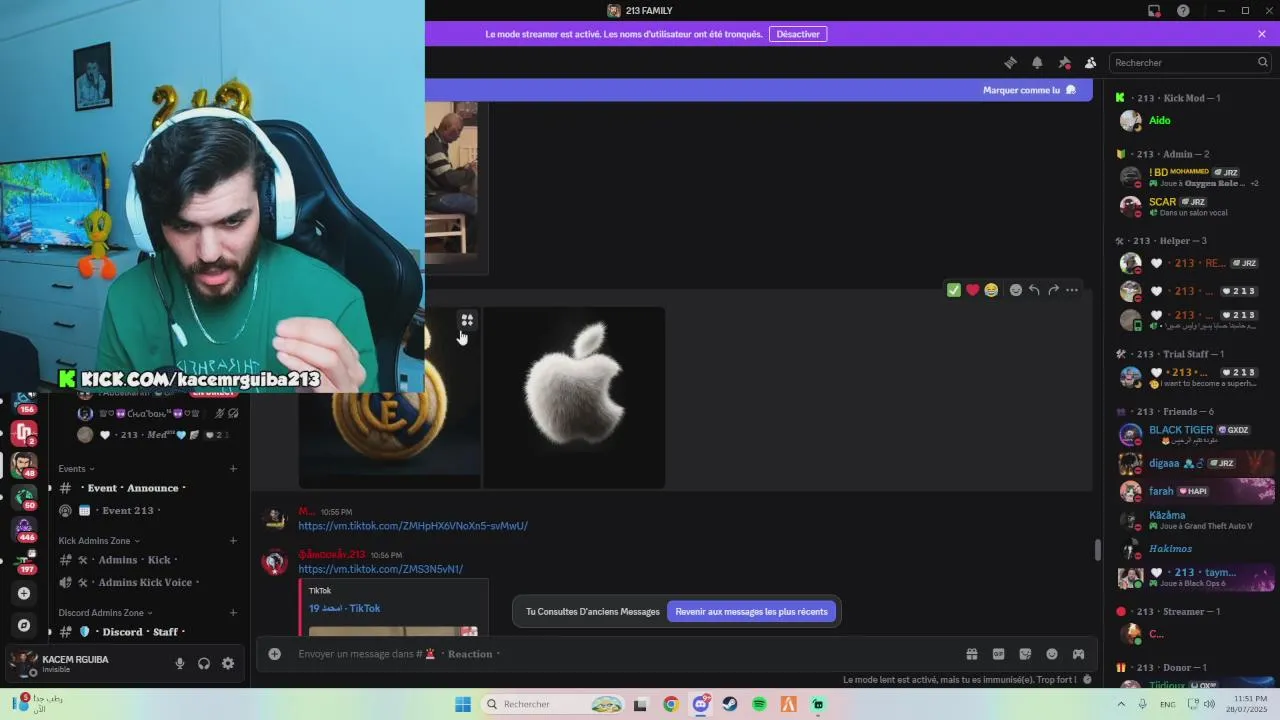
Task: Collapse the Events category
Action: click(76, 468)
